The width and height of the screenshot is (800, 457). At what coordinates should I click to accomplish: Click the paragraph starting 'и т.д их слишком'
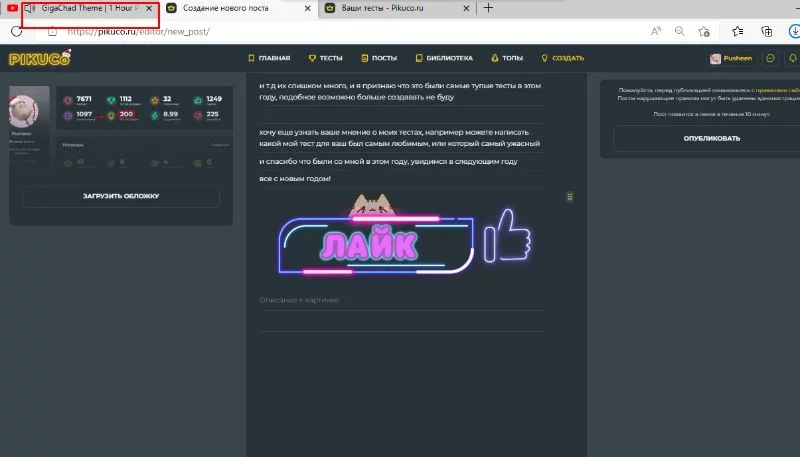(x=400, y=91)
